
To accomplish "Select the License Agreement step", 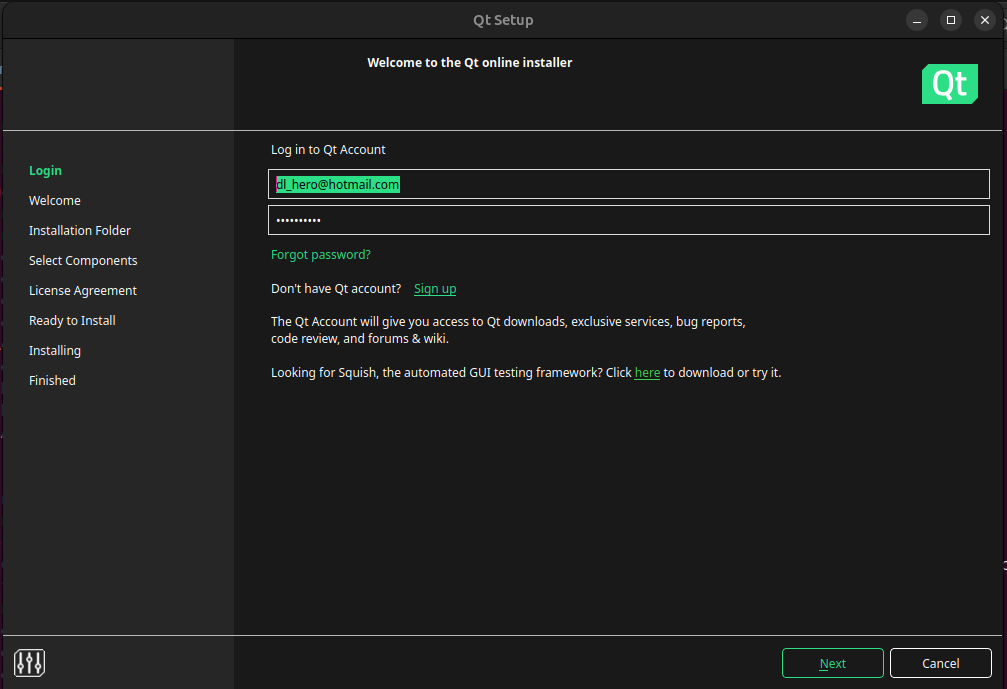I will click(x=83, y=291).
